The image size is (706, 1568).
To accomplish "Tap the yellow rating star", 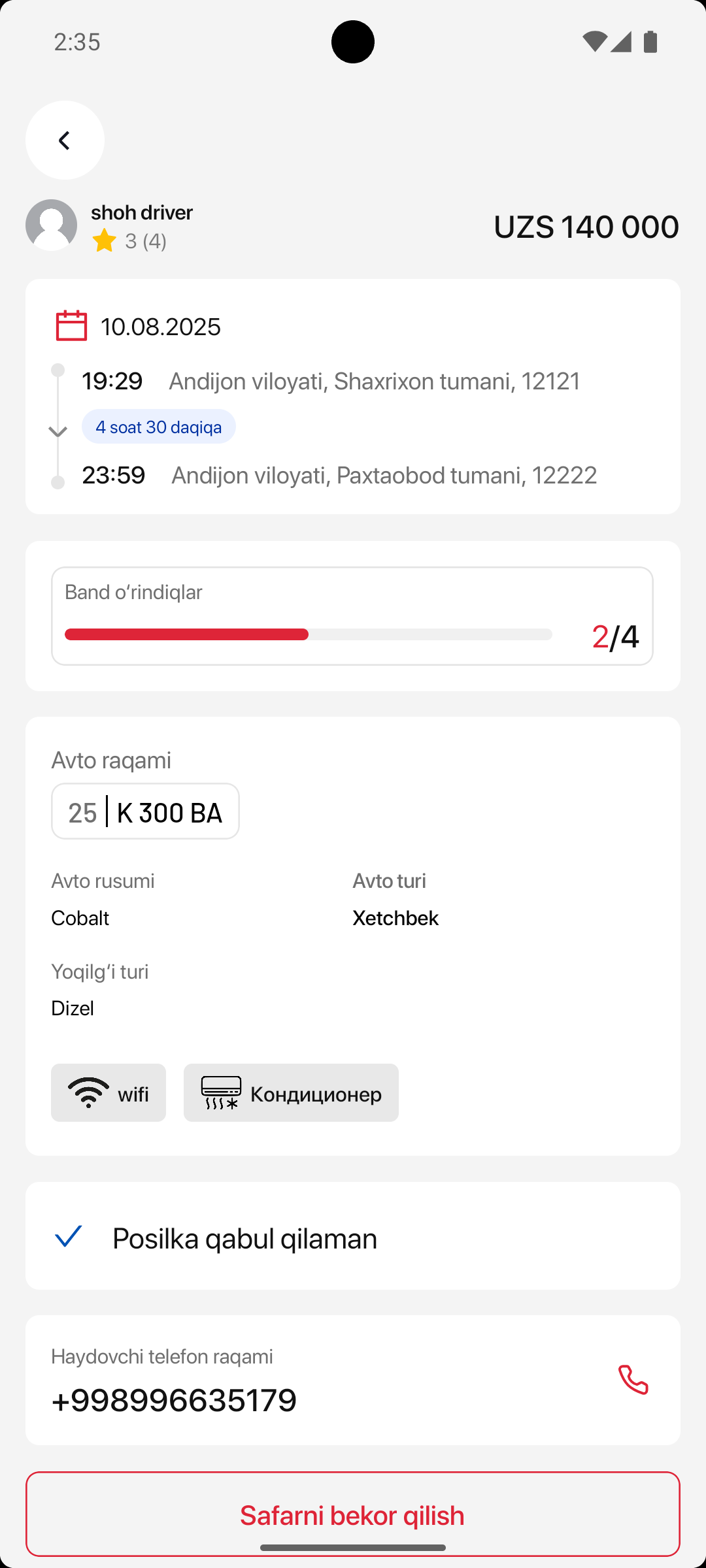I will pos(105,241).
